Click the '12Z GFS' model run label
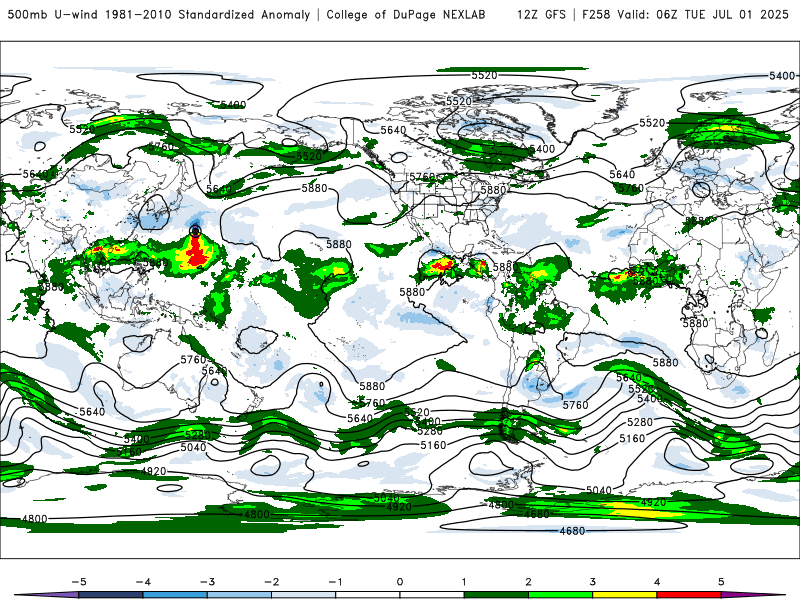 (x=541, y=15)
